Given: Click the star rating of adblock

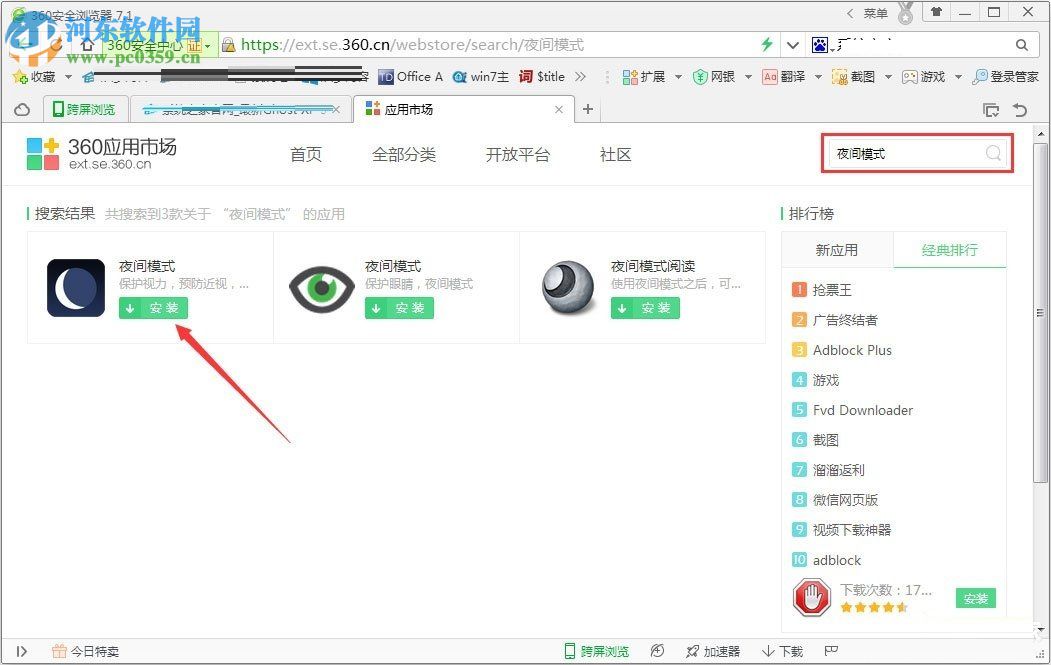Looking at the screenshot, I should (873, 606).
